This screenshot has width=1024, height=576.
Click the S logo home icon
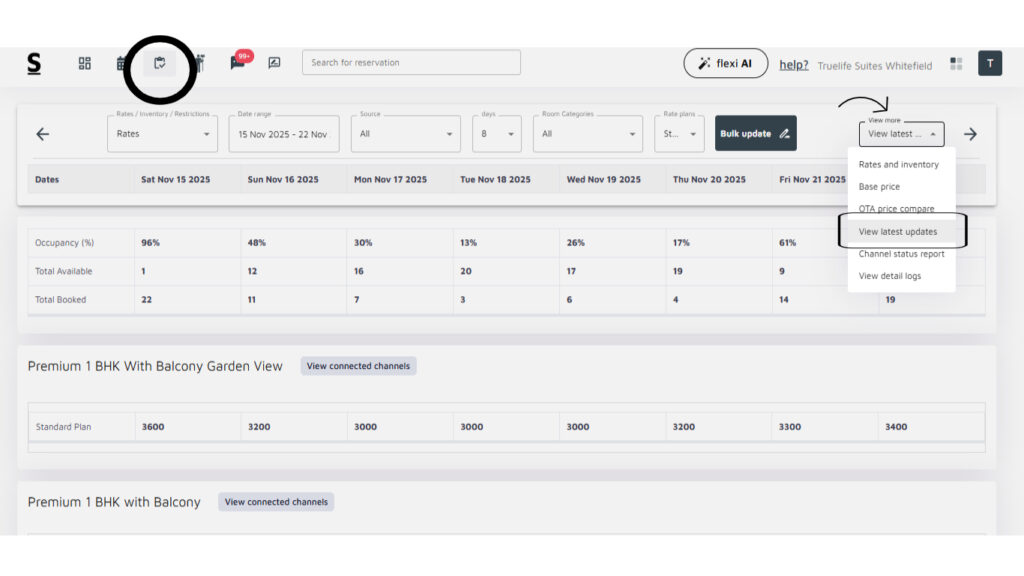coord(34,64)
